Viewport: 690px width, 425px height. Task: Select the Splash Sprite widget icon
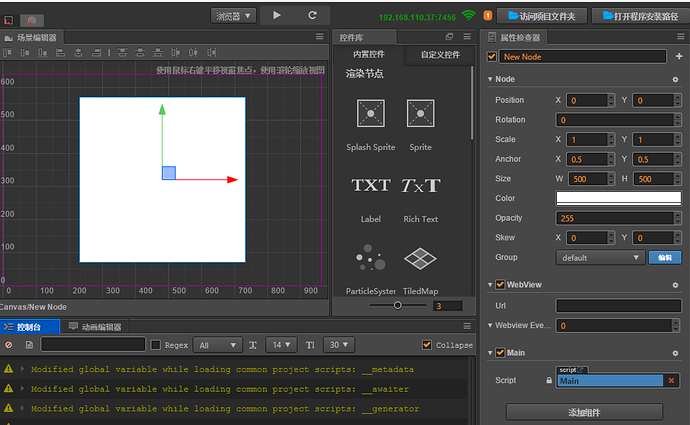pos(371,114)
